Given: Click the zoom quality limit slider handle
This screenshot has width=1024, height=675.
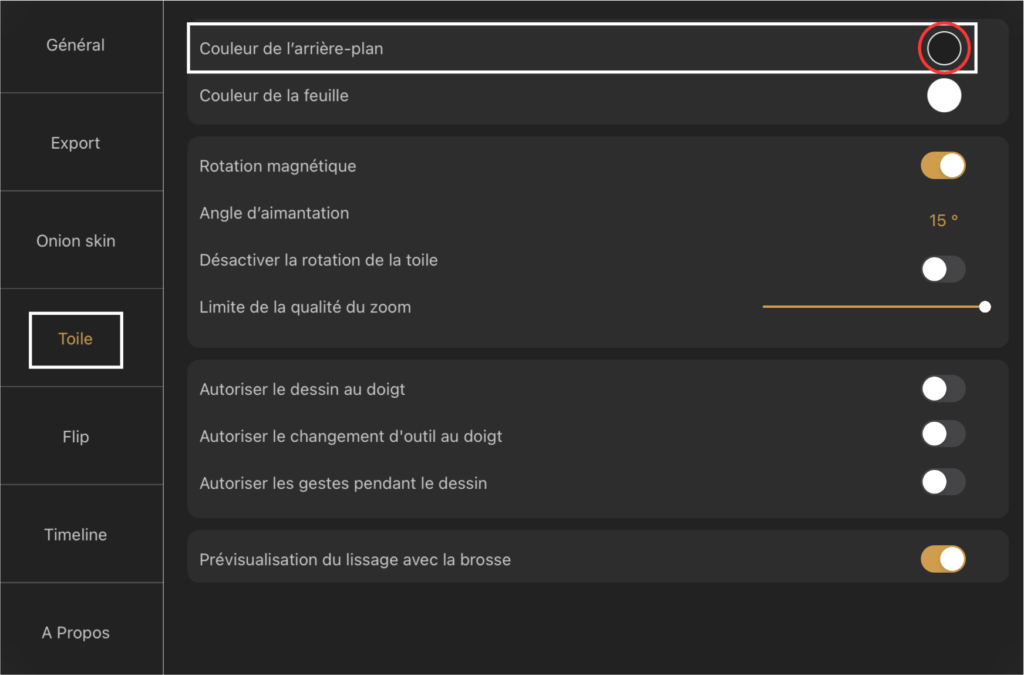Looking at the screenshot, I should (985, 307).
